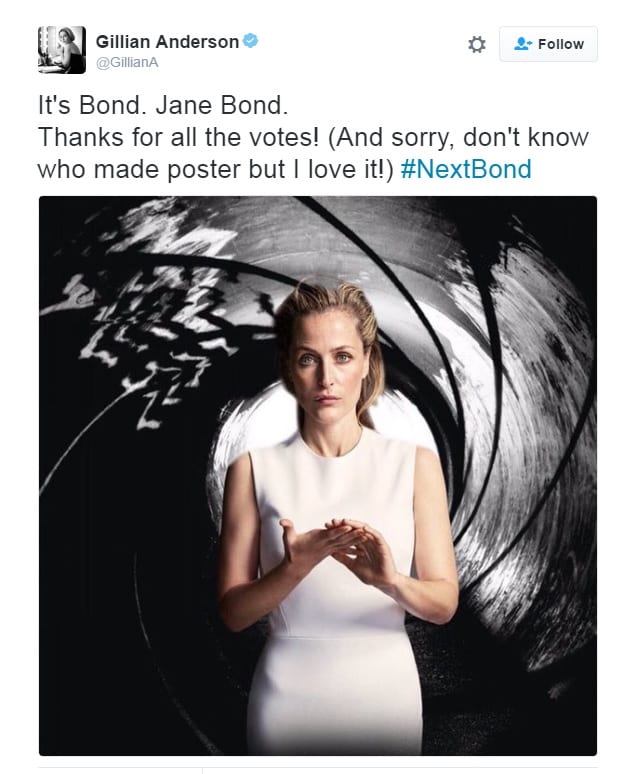Open the profile avatar thumbnail
637x774 pixels.
(62, 50)
